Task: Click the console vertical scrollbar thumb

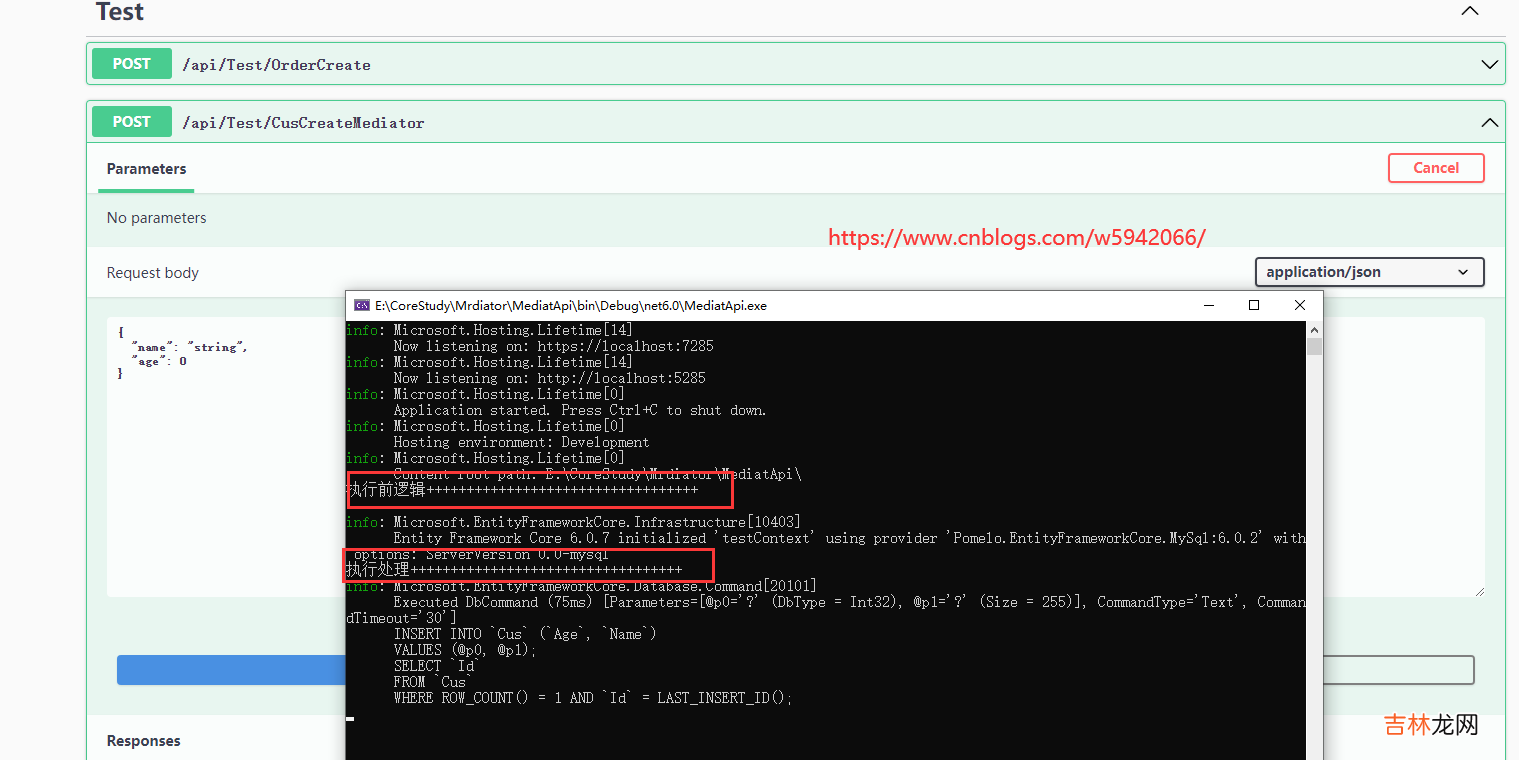Action: (x=1314, y=347)
